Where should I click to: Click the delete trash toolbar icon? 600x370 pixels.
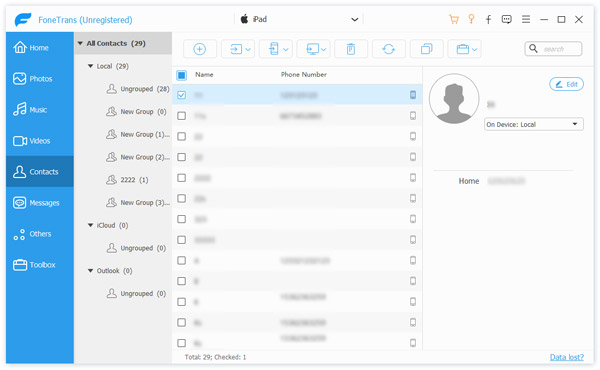pos(351,49)
